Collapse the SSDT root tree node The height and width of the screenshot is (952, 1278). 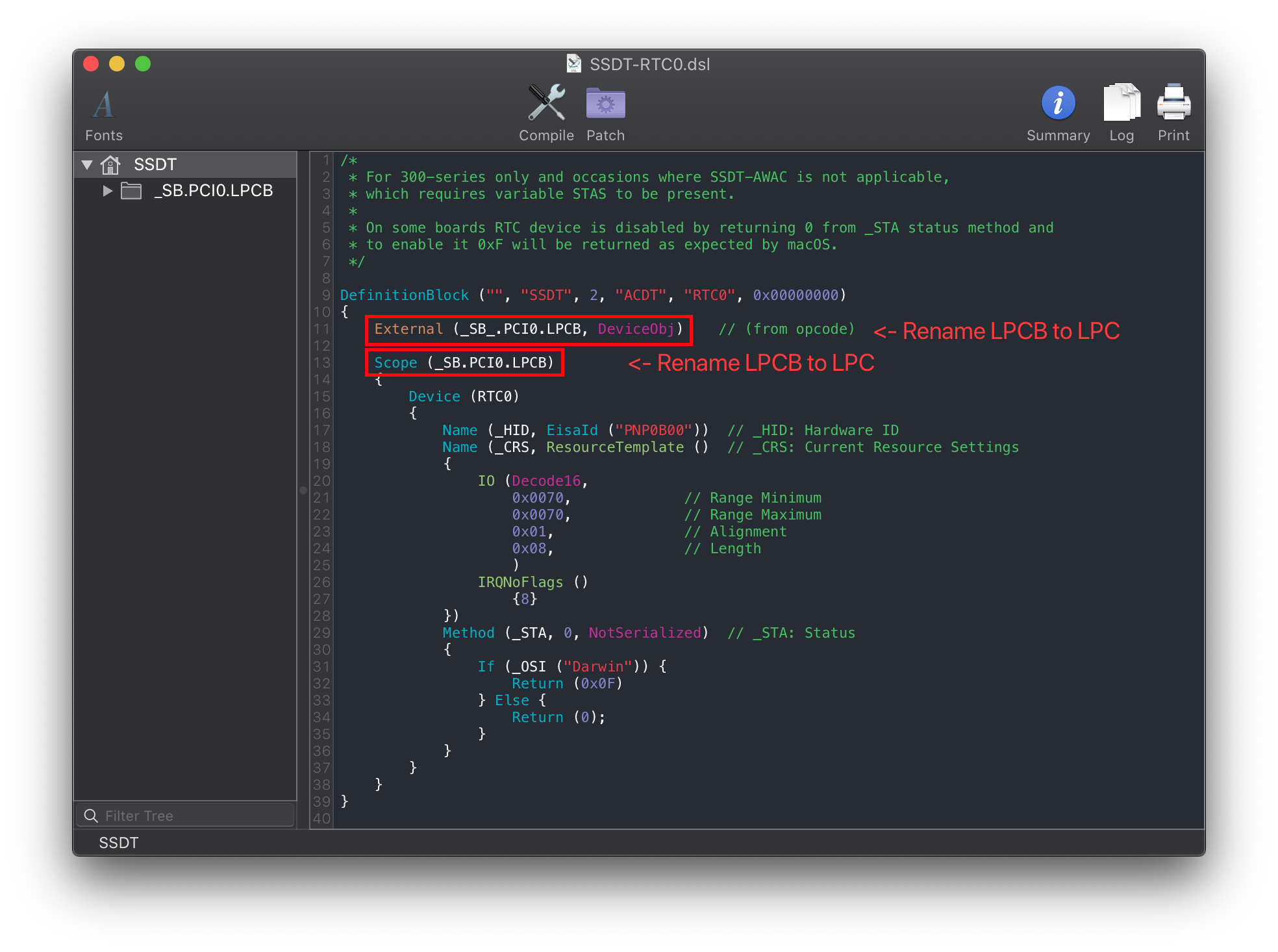[87, 165]
